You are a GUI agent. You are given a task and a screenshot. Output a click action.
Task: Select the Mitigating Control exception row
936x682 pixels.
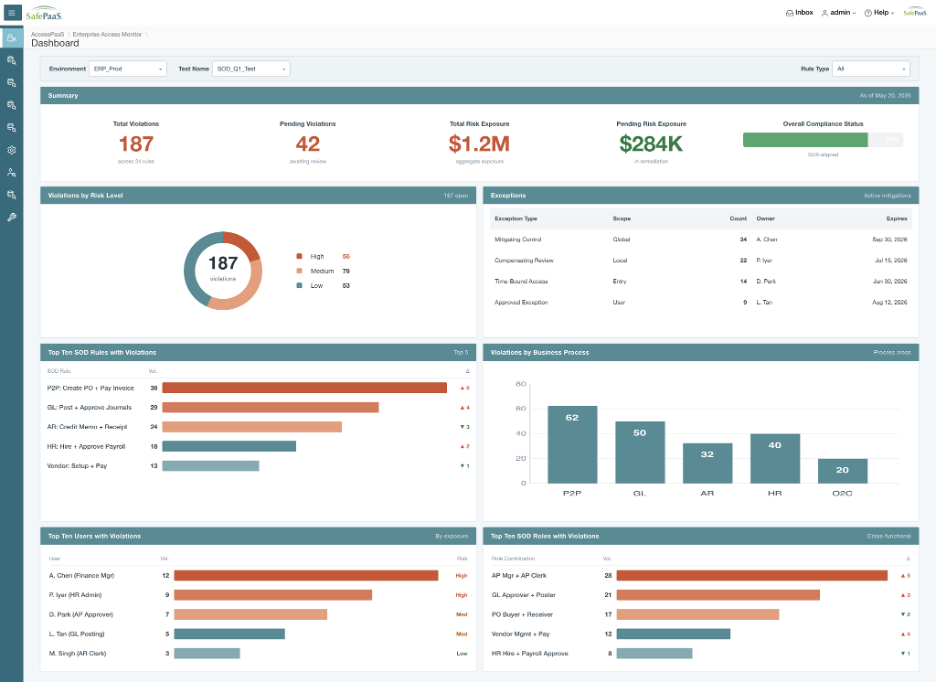(x=701, y=239)
